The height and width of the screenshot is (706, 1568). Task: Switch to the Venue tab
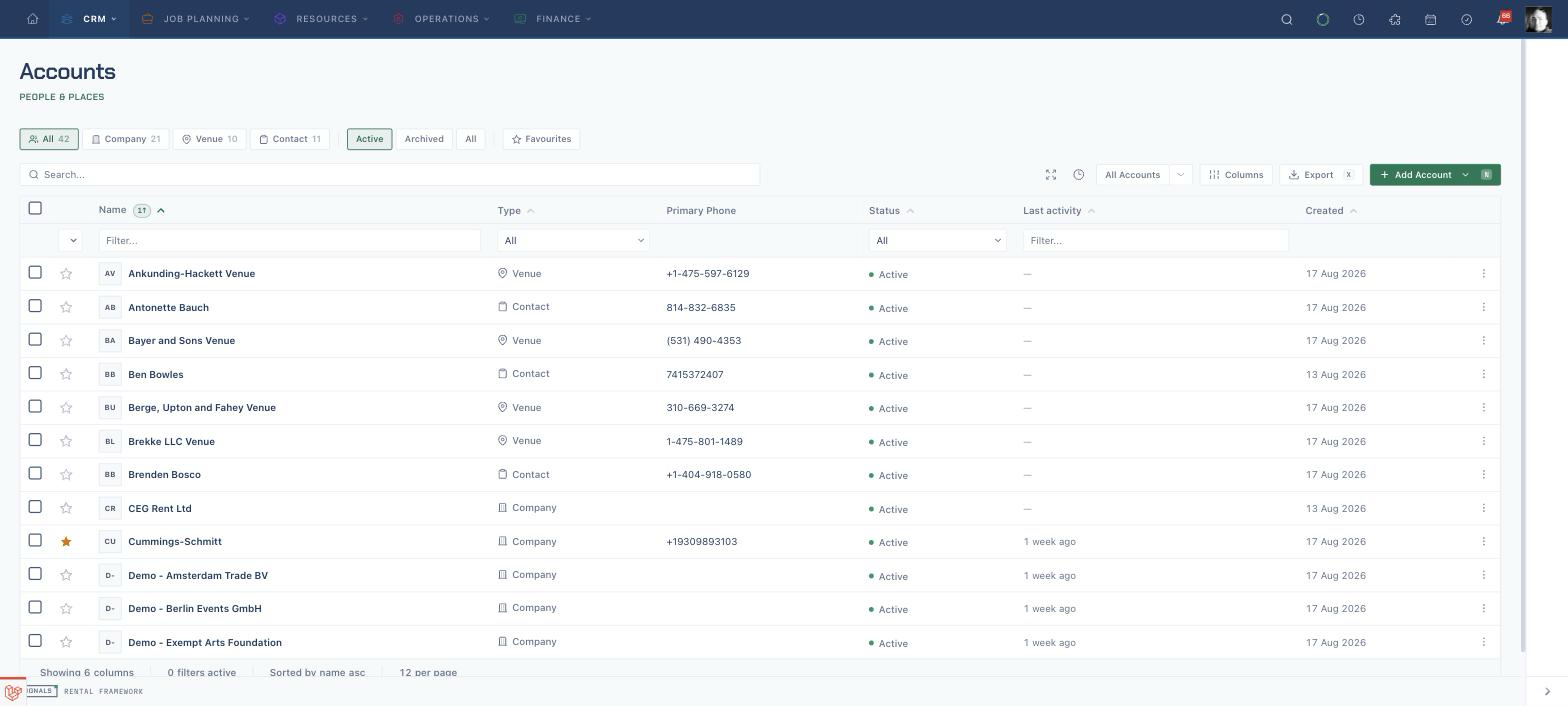(209, 139)
